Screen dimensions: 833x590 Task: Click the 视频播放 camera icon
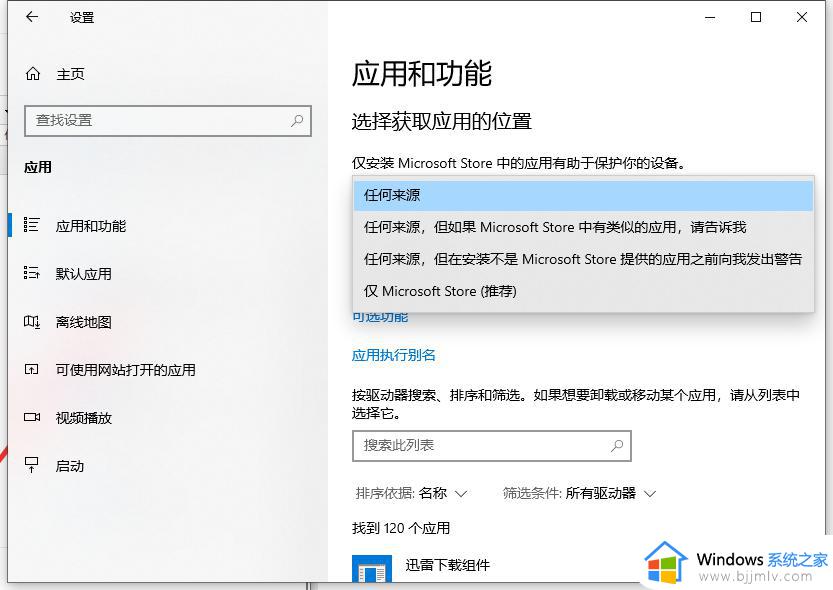(32, 417)
